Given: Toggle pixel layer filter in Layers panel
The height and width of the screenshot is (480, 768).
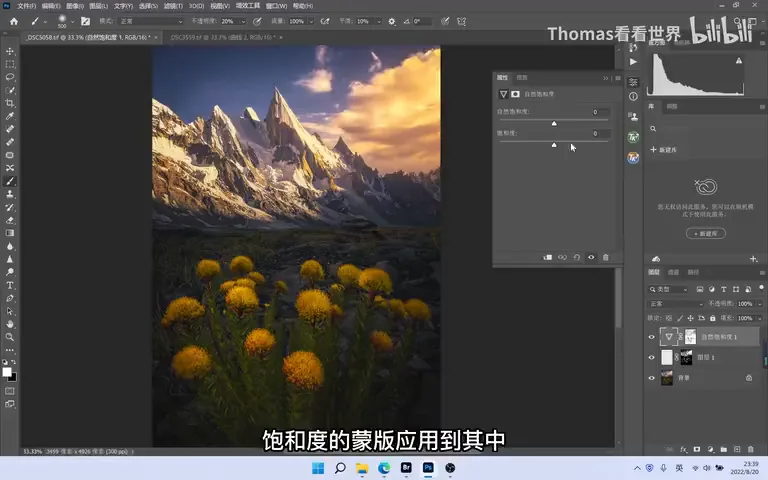Looking at the screenshot, I should tap(700, 289).
